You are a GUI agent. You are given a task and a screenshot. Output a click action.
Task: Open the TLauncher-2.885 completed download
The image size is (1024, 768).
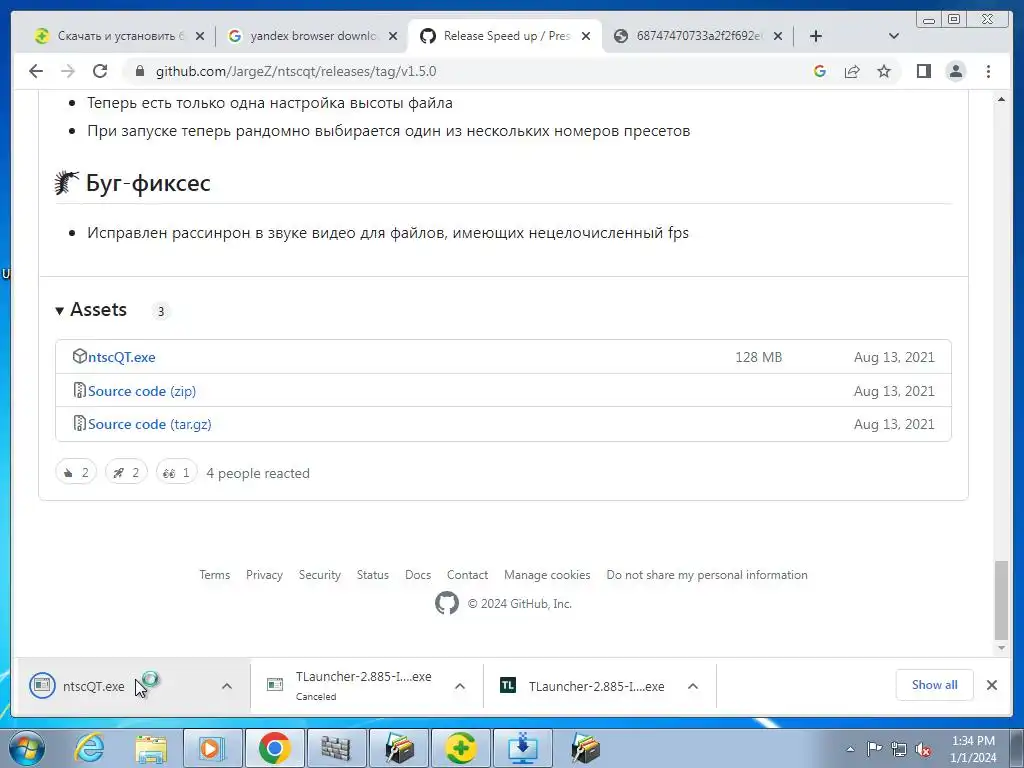tap(583, 686)
